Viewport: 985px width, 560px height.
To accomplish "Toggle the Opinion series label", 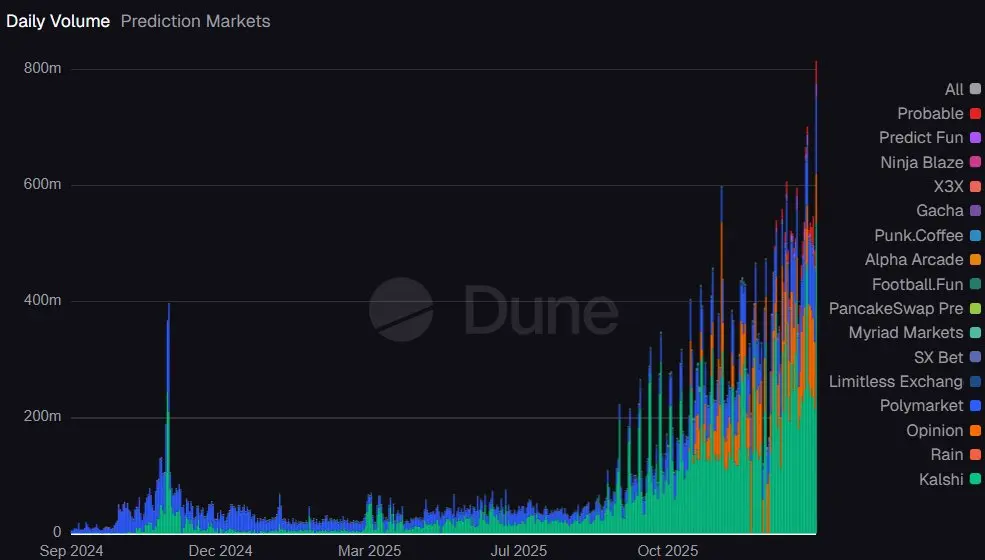I will point(935,431).
